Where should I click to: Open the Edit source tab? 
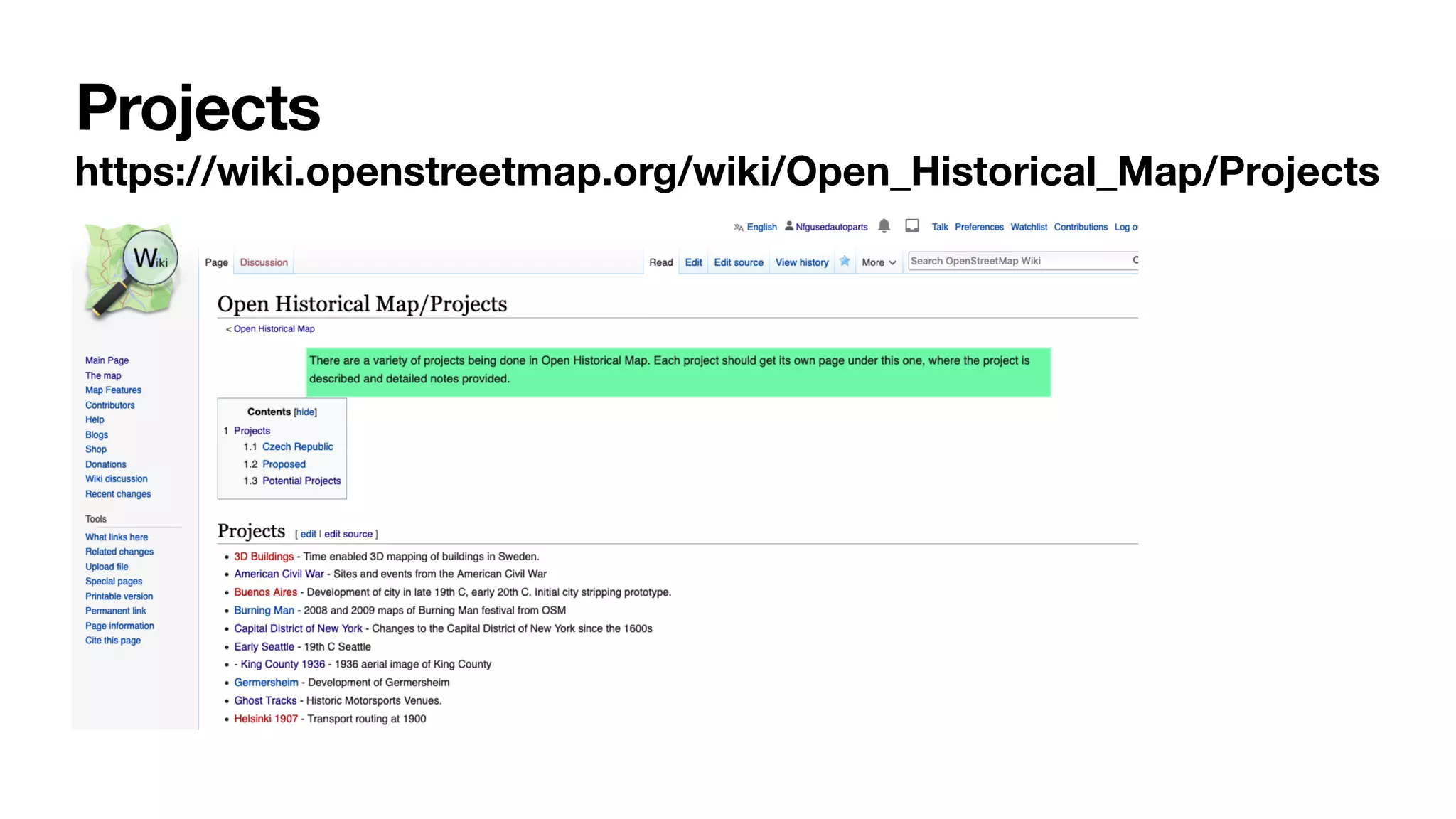739,262
